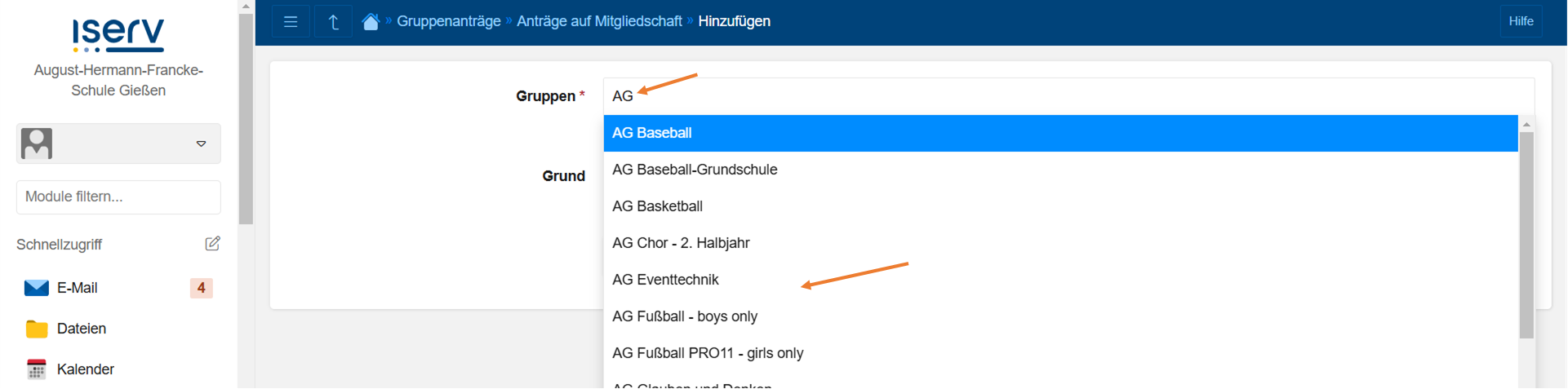1568x389 pixels.
Task: Click the E-Mail unread count badge
Action: pyautogui.click(x=201, y=288)
